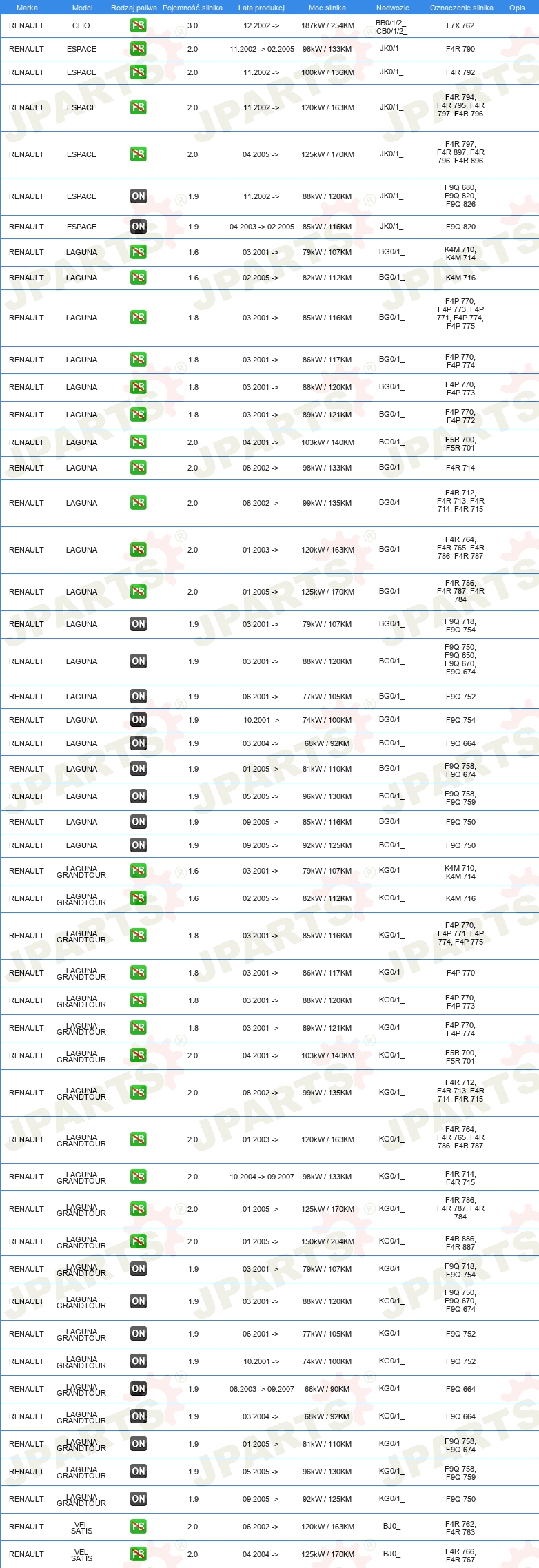Click the Oznaczenie silnika column header
Viewport: 539px width, 1568px height.
point(462,8)
